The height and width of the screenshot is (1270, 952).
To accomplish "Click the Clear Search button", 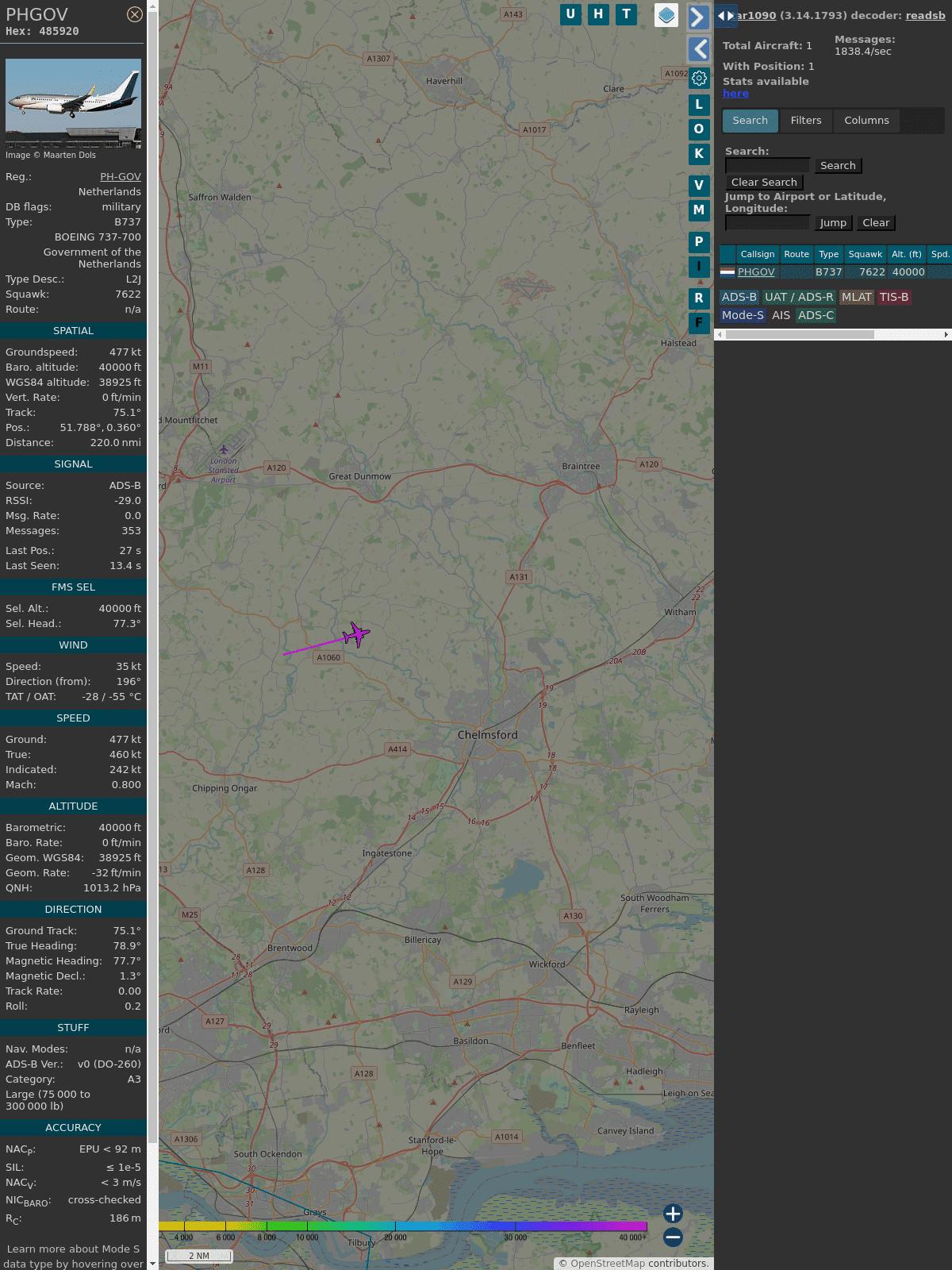I will tap(764, 183).
